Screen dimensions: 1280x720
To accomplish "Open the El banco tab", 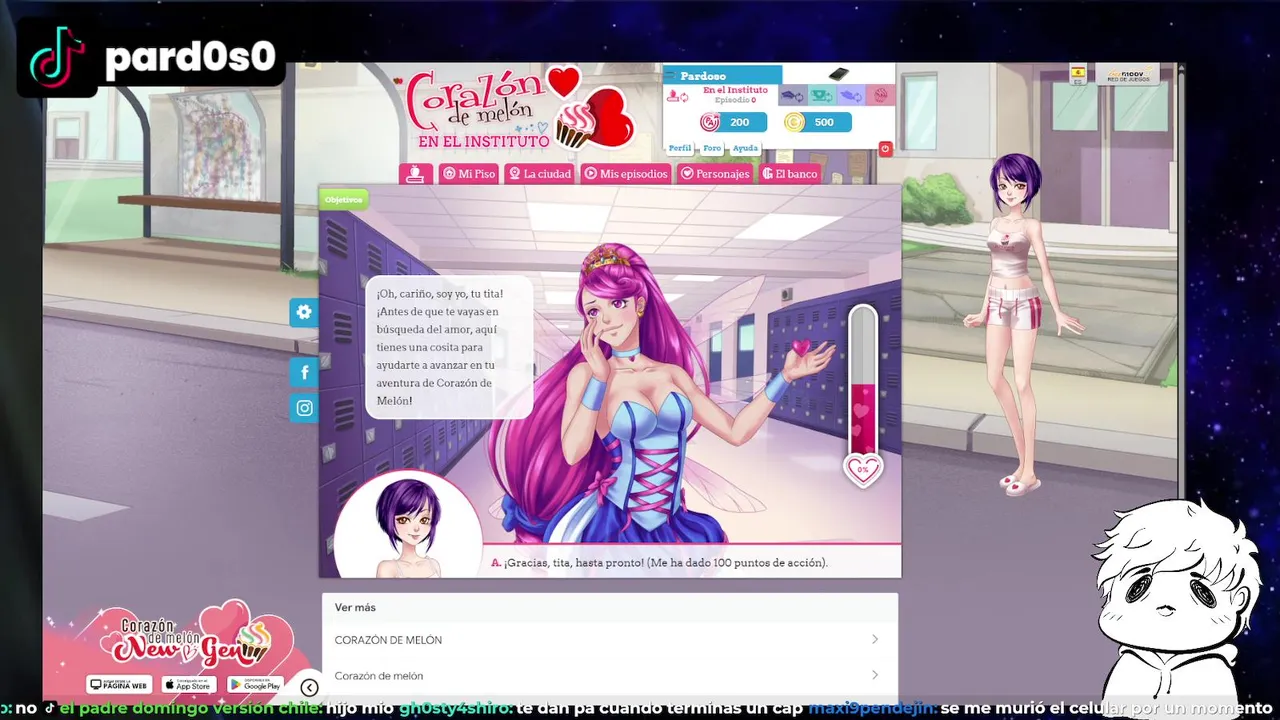I will [x=790, y=173].
